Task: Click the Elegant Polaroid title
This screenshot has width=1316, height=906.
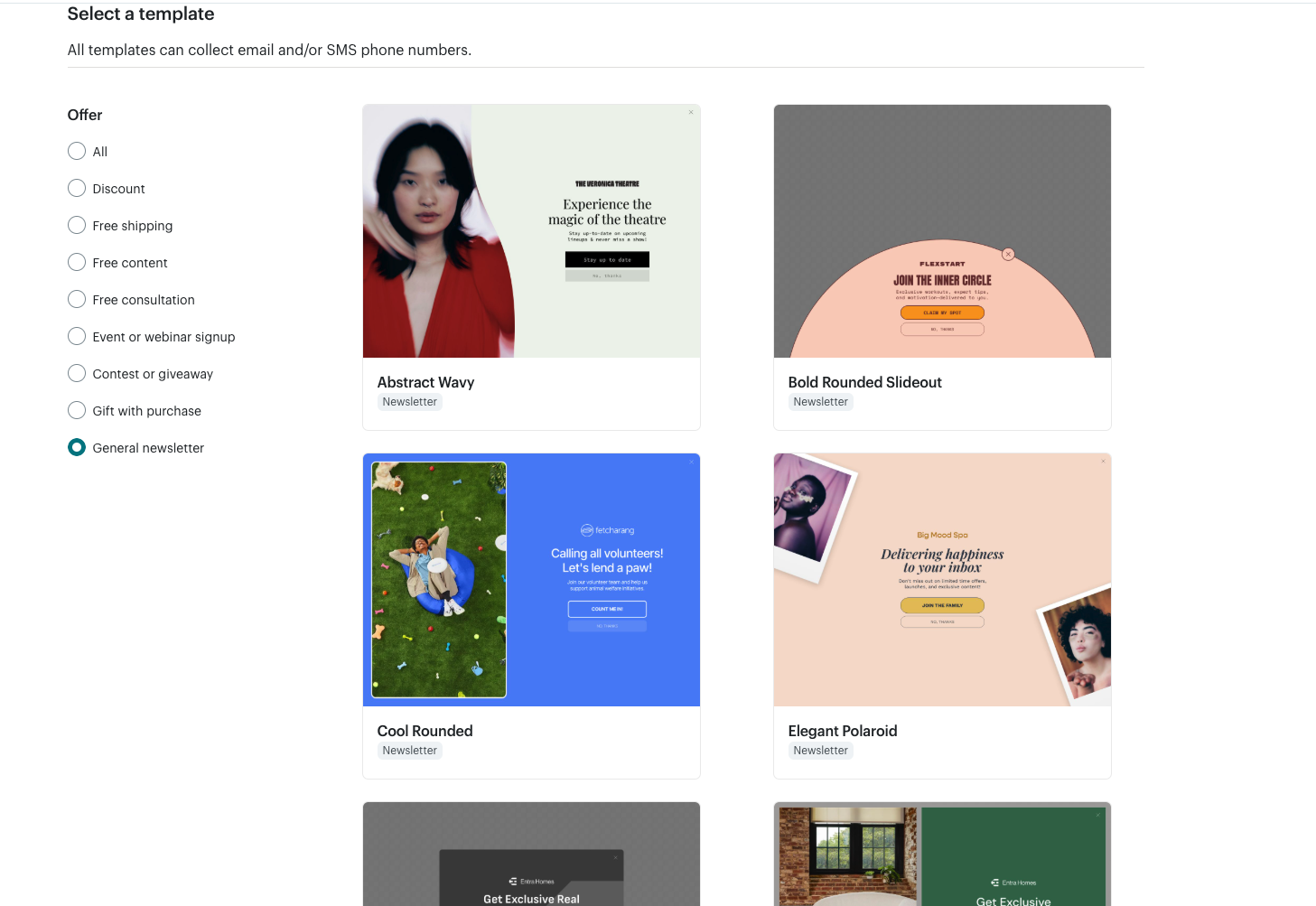Action: tap(843, 731)
